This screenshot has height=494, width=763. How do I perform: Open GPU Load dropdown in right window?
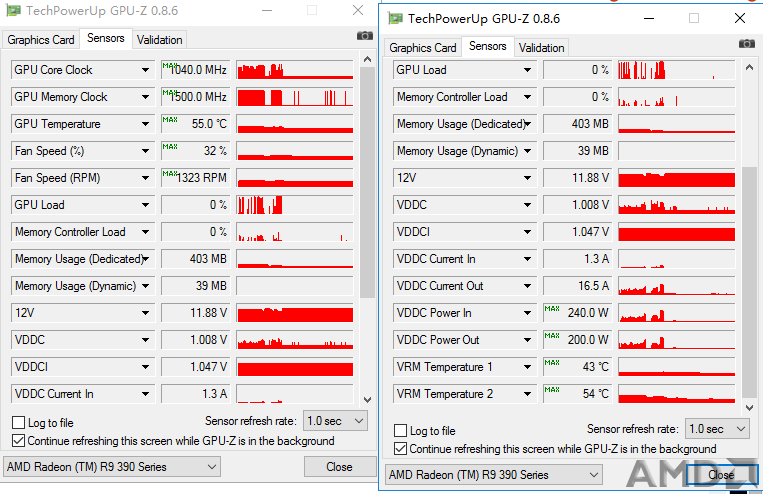(x=527, y=70)
